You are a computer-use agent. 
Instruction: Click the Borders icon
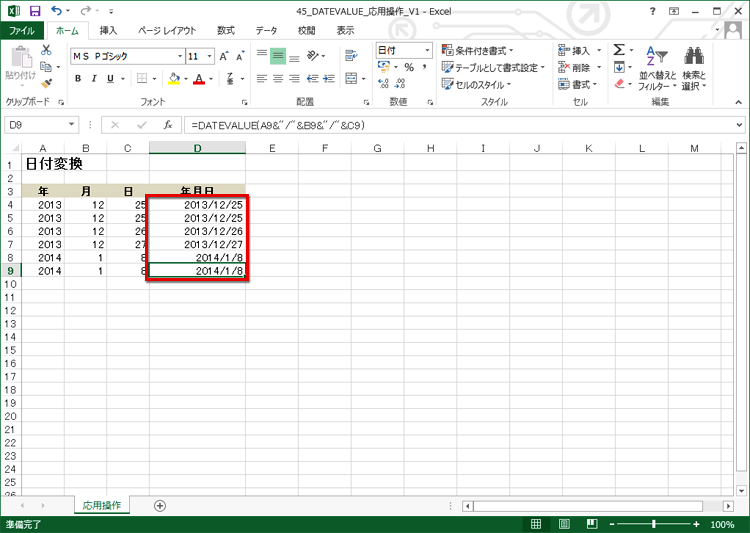142,78
